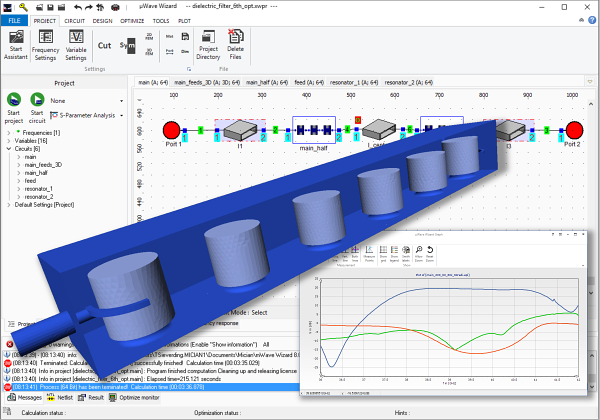Select the Cut tool in ribbon
The image size is (600, 420).
pyautogui.click(x=104, y=44)
